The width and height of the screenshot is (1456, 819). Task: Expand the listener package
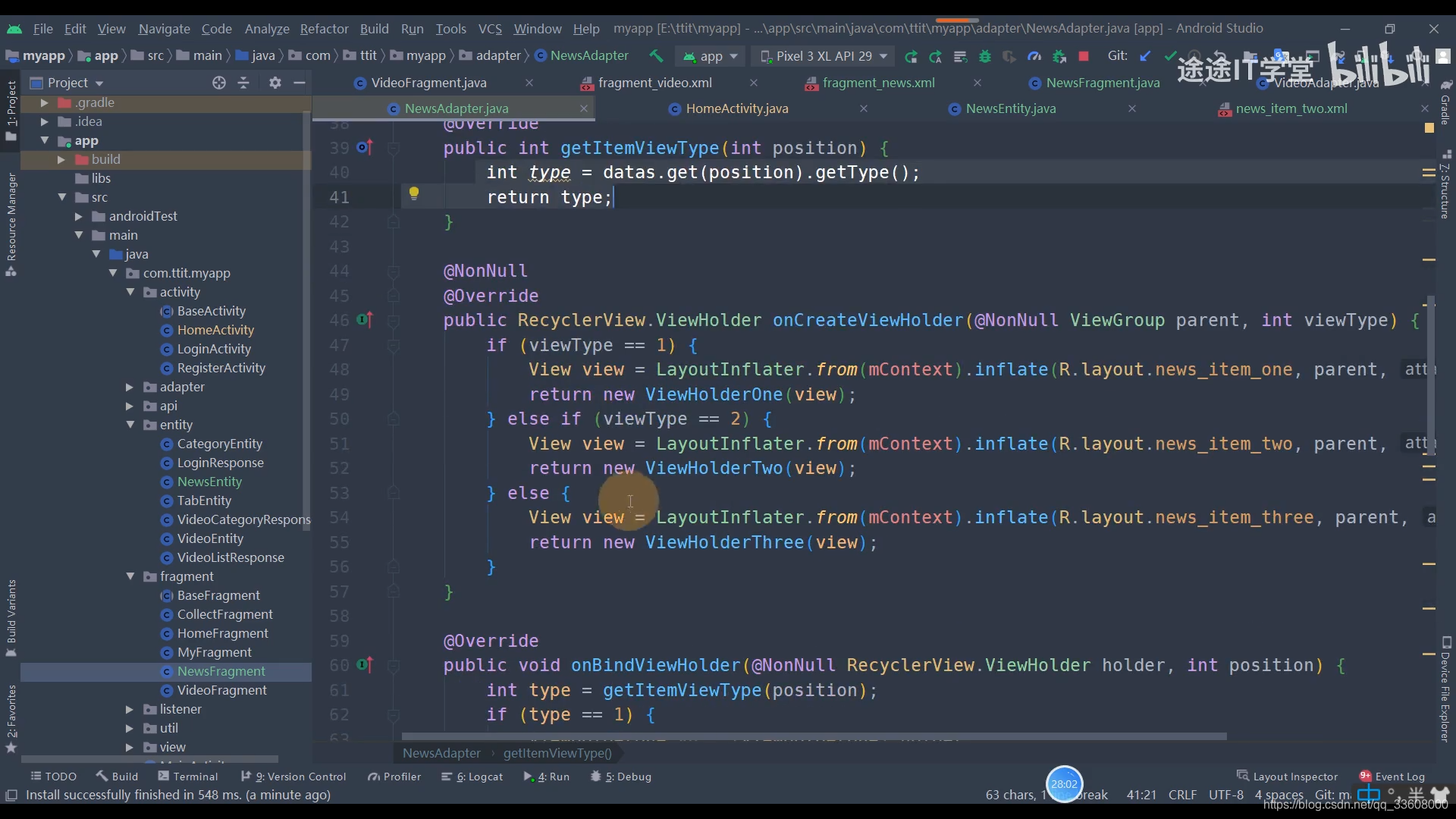[130, 709]
